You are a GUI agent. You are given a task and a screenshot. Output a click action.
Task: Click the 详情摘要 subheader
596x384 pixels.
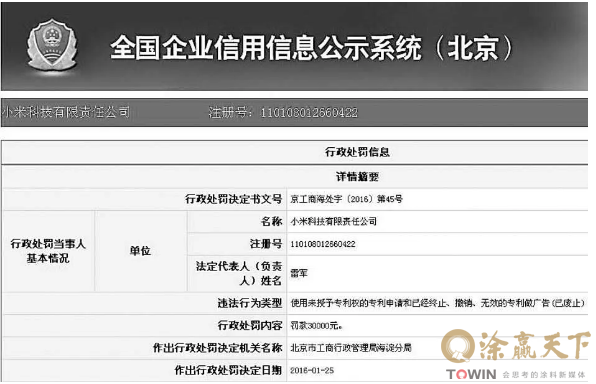357,176
